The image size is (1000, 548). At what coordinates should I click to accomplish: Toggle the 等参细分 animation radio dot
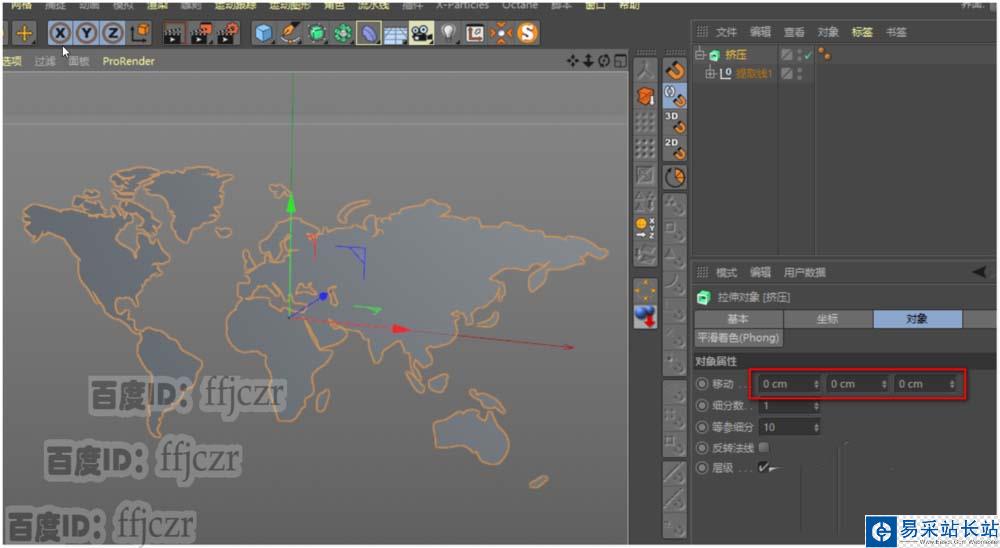(x=702, y=427)
